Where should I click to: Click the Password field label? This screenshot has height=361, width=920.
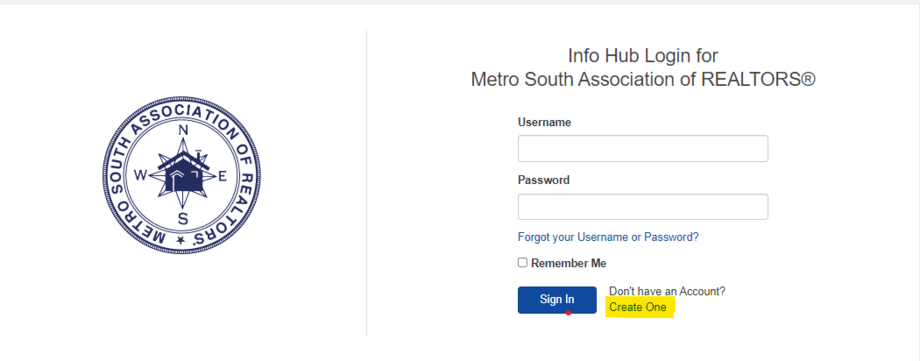tap(543, 180)
